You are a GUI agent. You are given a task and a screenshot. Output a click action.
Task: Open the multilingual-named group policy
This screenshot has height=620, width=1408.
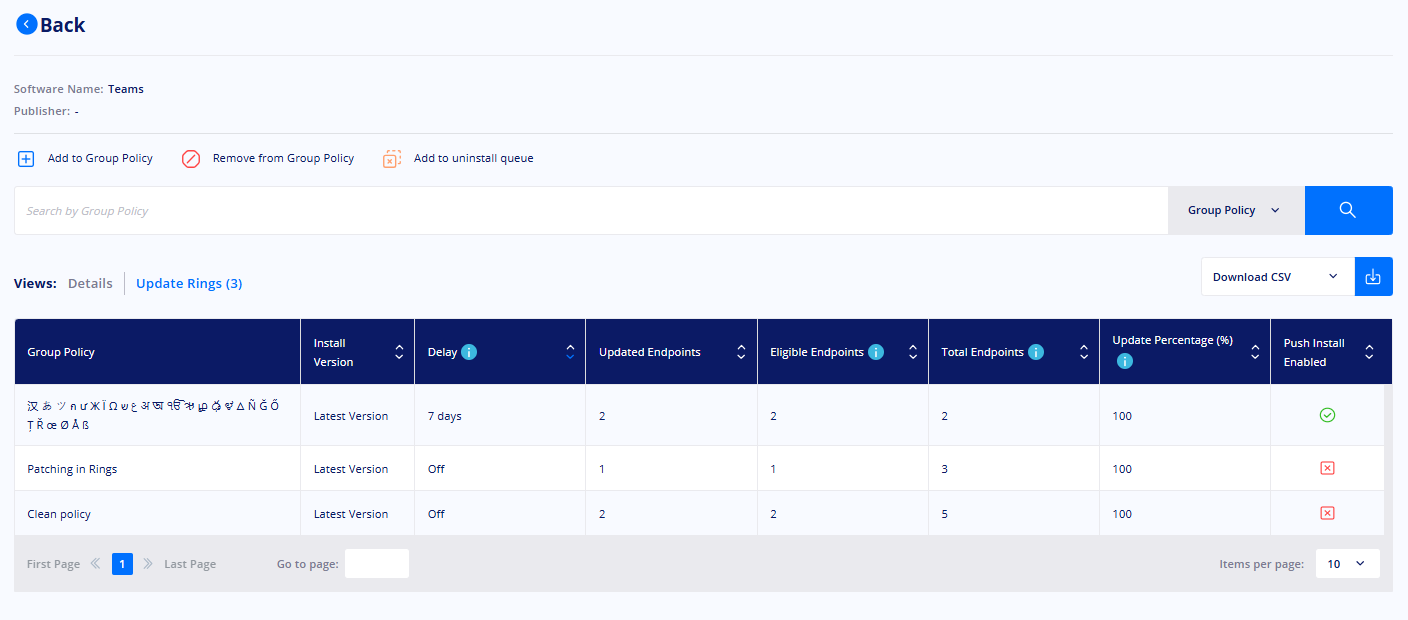click(153, 415)
